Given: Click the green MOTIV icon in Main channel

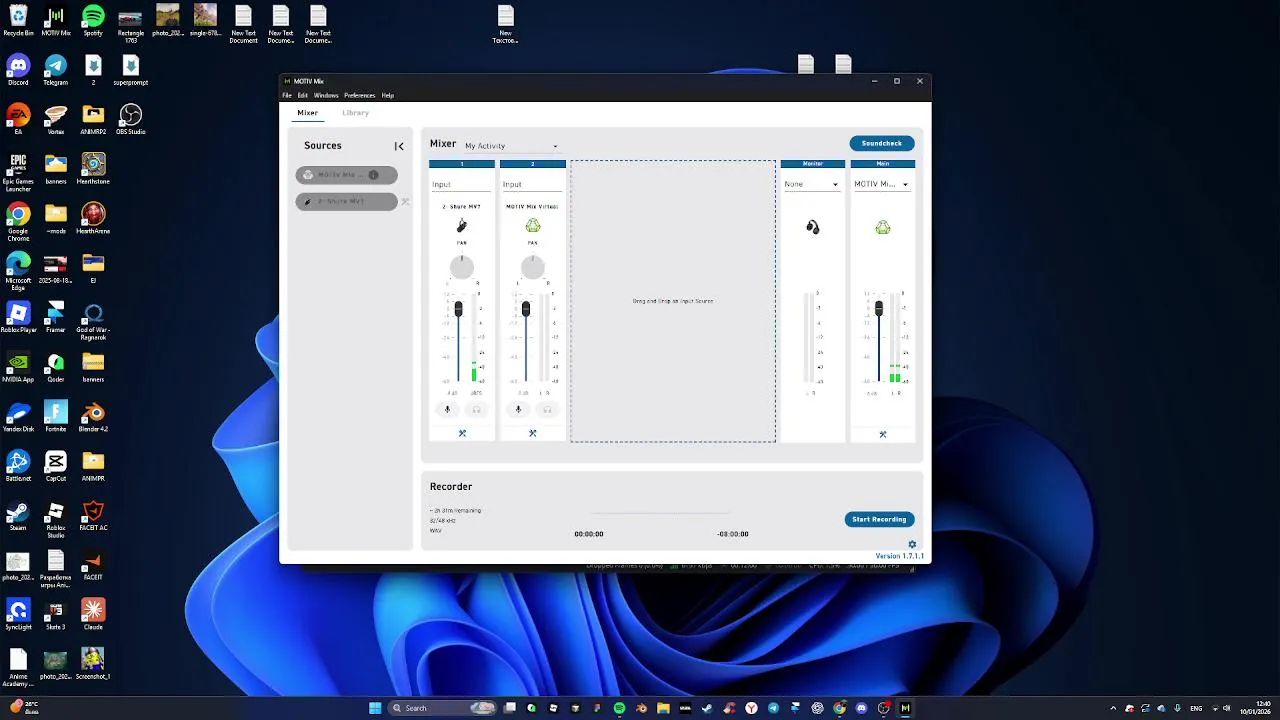Looking at the screenshot, I should 883,228.
